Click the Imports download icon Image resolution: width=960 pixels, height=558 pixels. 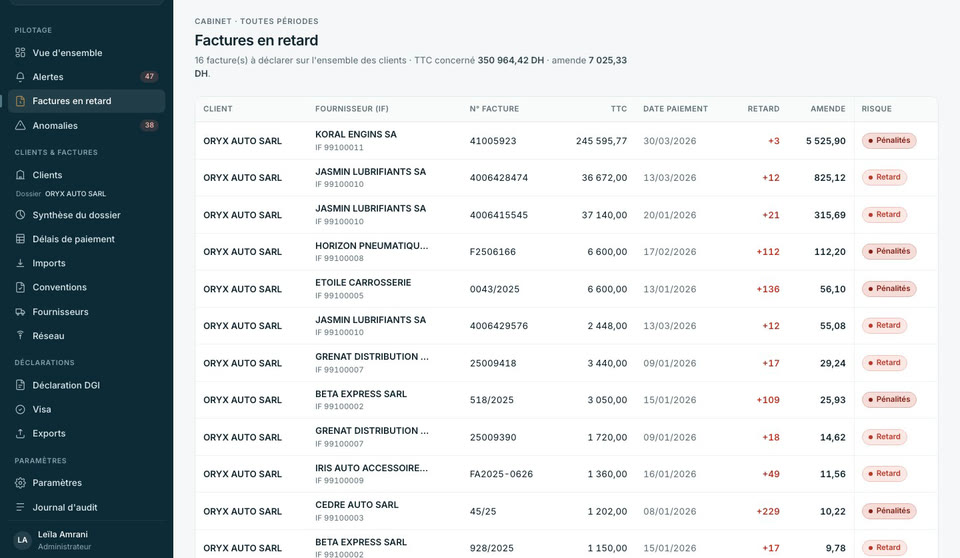coord(20,263)
